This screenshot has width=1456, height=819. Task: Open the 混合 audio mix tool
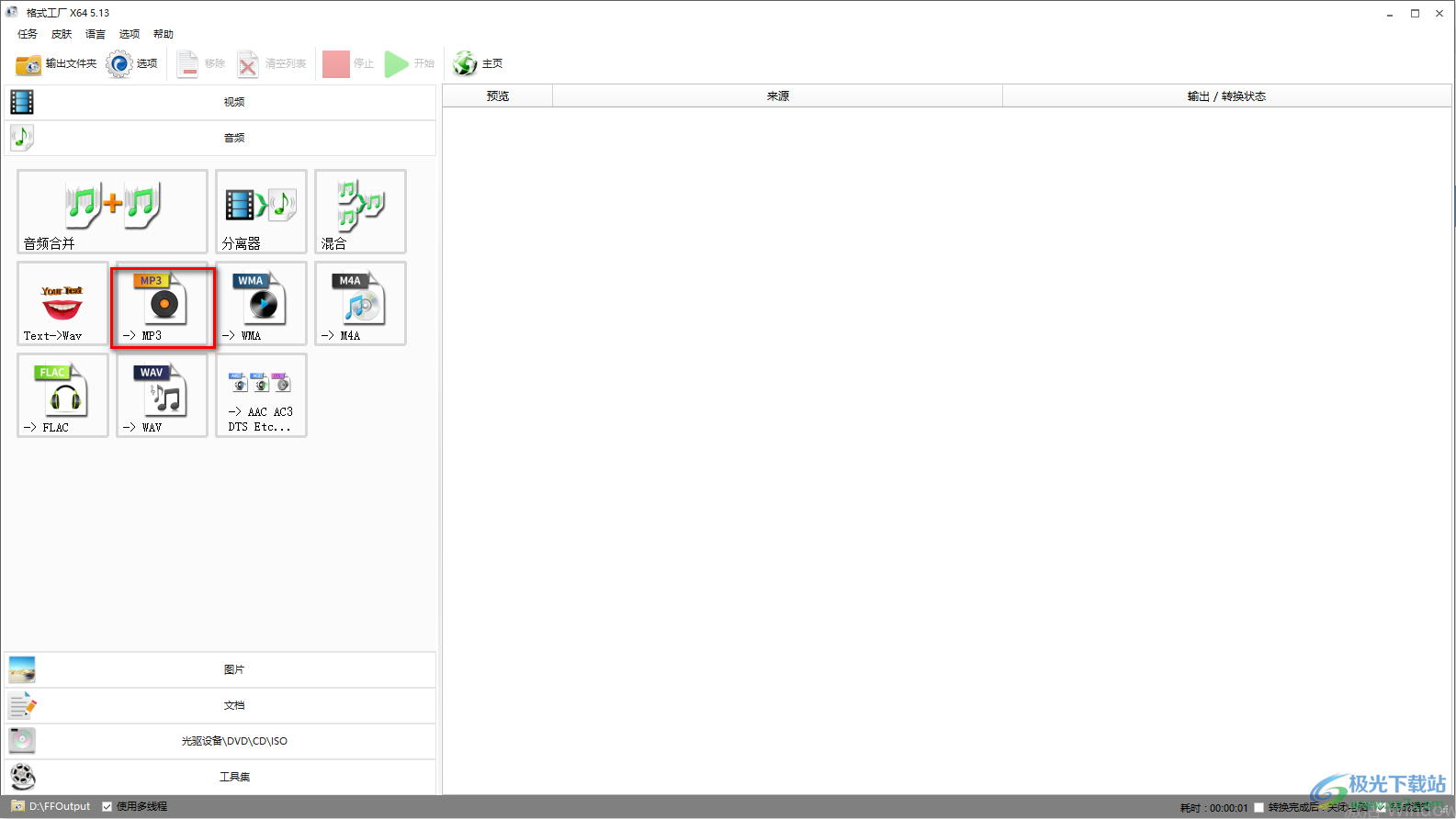360,211
